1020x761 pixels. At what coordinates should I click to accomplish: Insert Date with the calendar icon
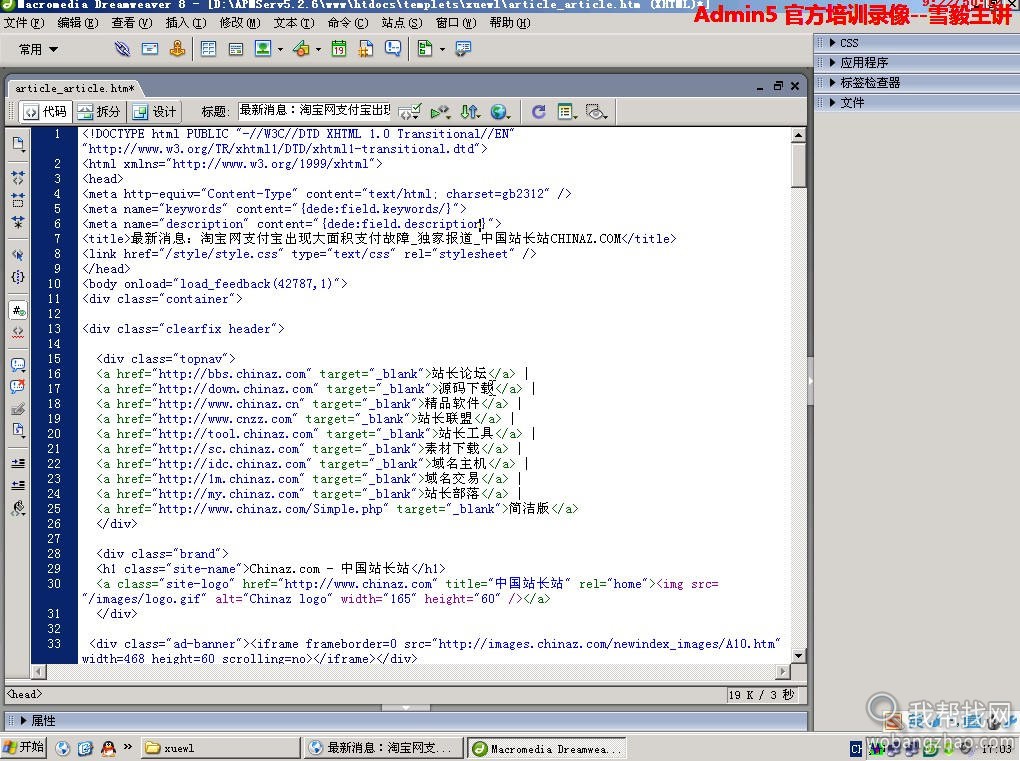339,49
